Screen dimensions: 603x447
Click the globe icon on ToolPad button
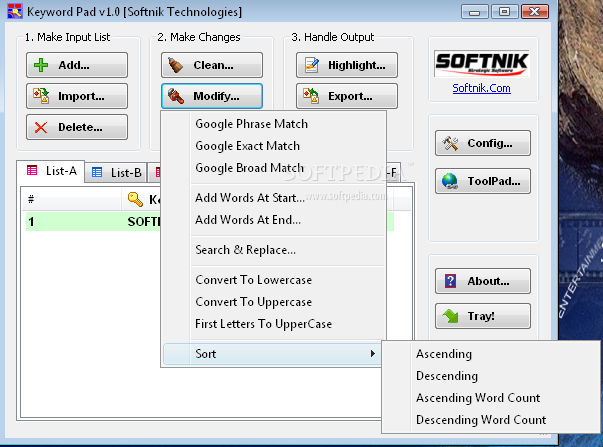(450, 181)
